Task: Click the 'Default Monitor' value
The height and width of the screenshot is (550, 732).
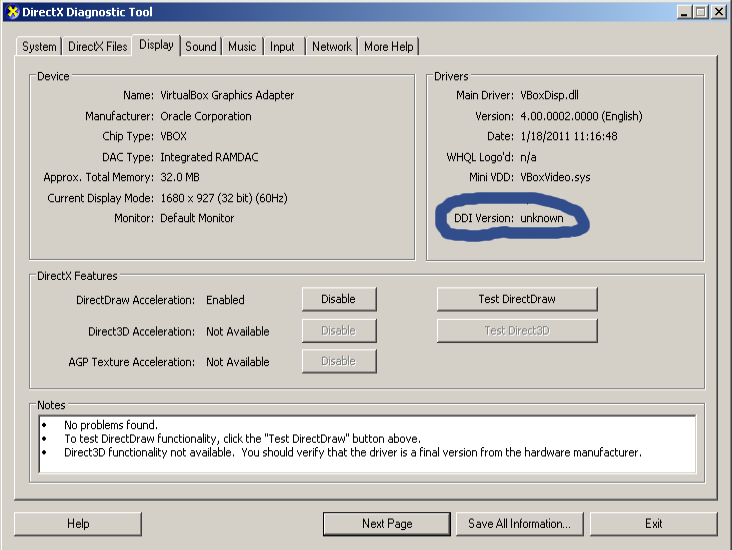Action: click(x=197, y=218)
